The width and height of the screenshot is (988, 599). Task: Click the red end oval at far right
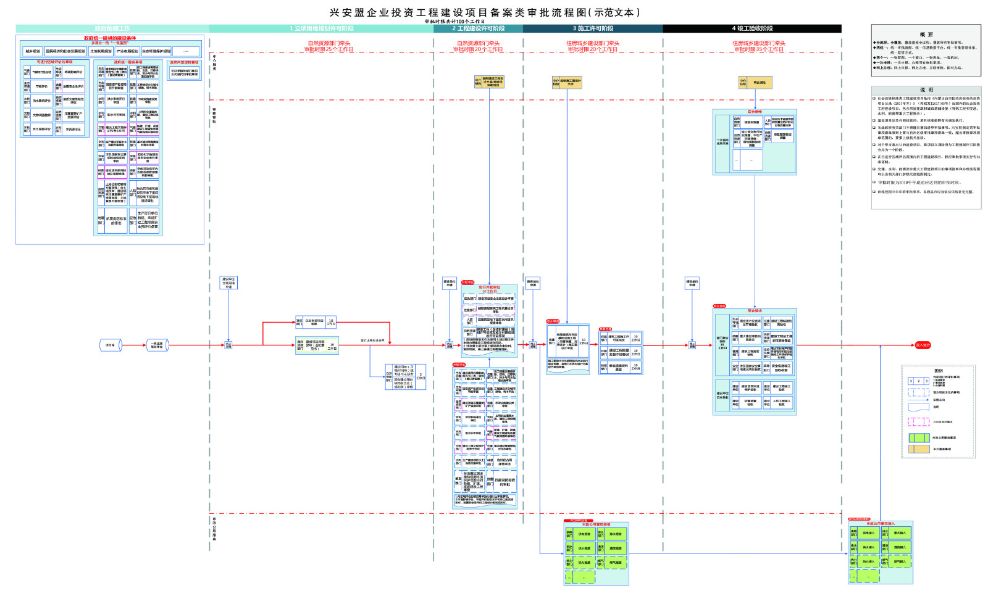tap(921, 345)
